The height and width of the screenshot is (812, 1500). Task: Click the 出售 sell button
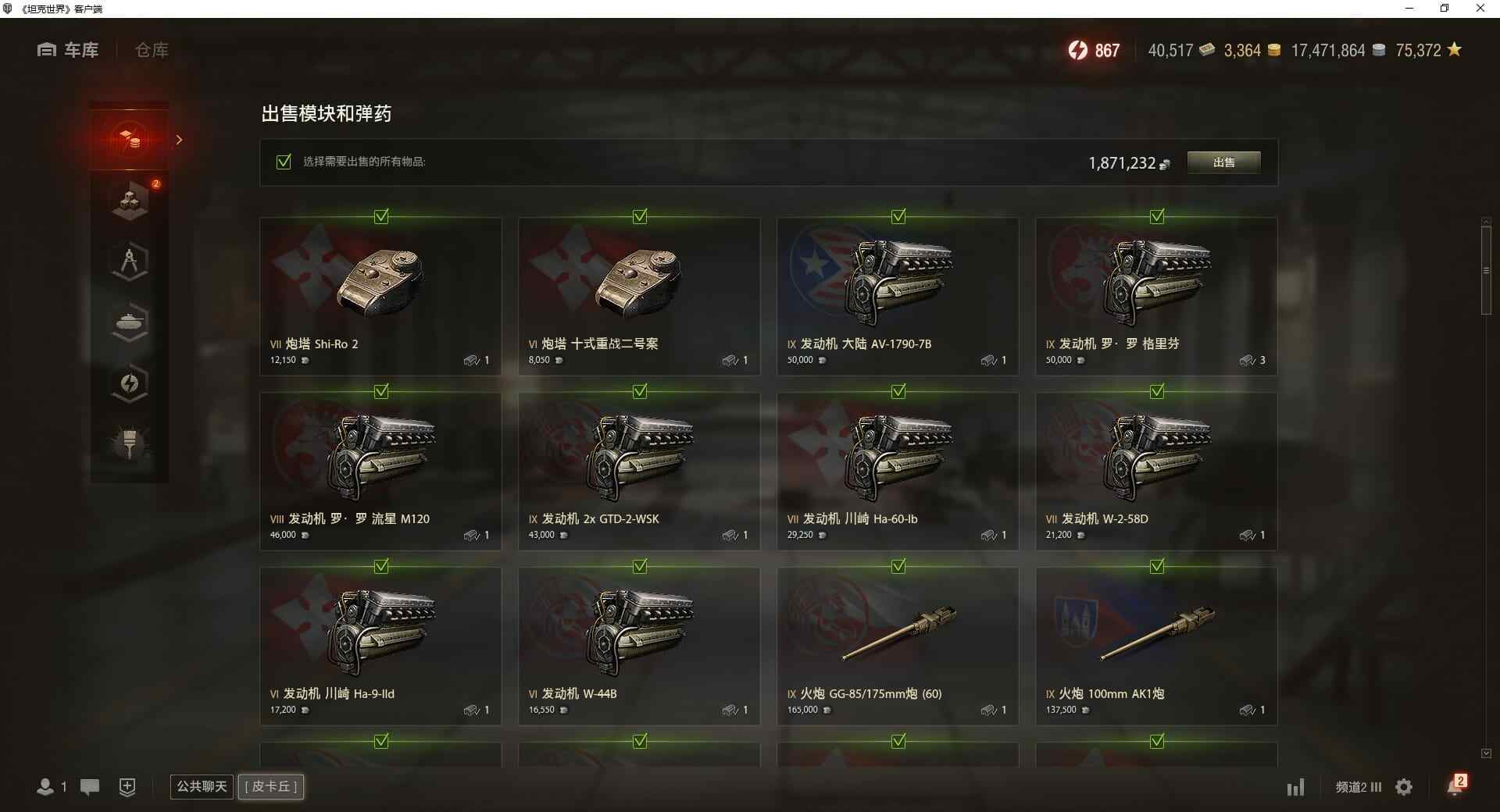click(1223, 162)
